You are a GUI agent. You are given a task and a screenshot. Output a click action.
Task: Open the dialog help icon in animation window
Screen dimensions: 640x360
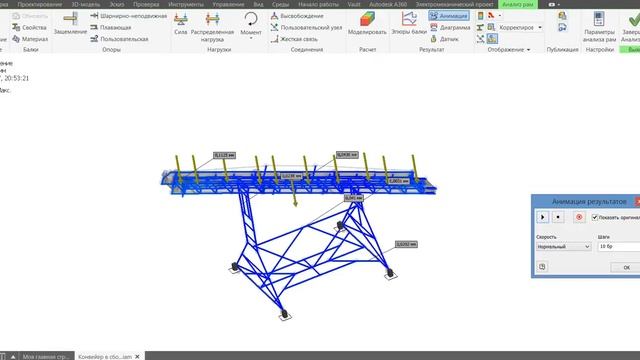point(542,267)
